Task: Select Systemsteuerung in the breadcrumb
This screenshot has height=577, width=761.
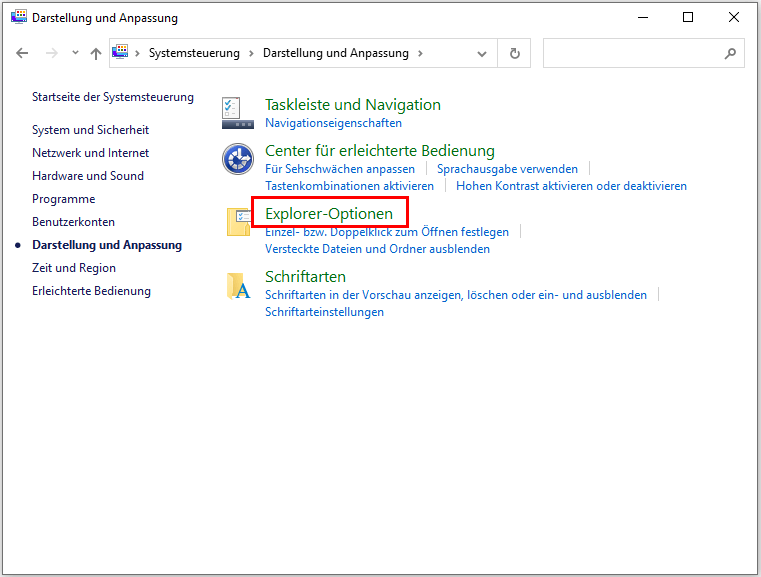Action: pos(194,53)
